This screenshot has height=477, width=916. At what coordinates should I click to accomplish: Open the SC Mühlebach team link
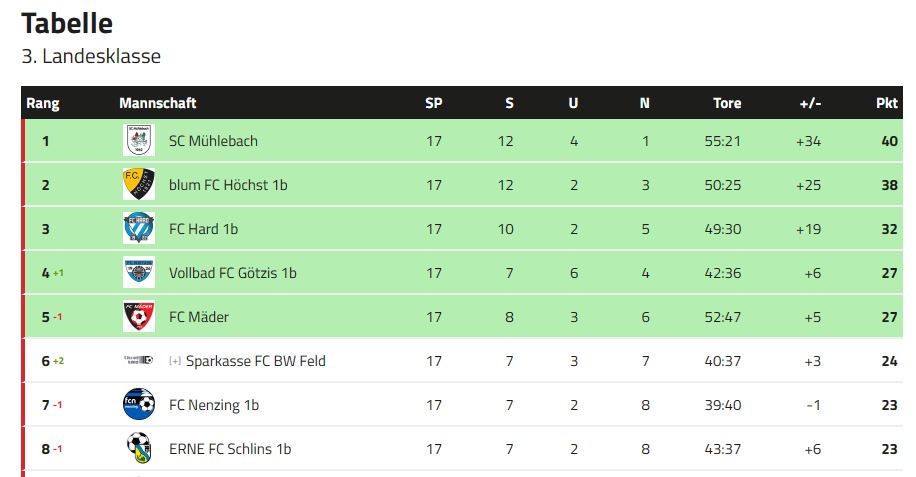[213, 141]
